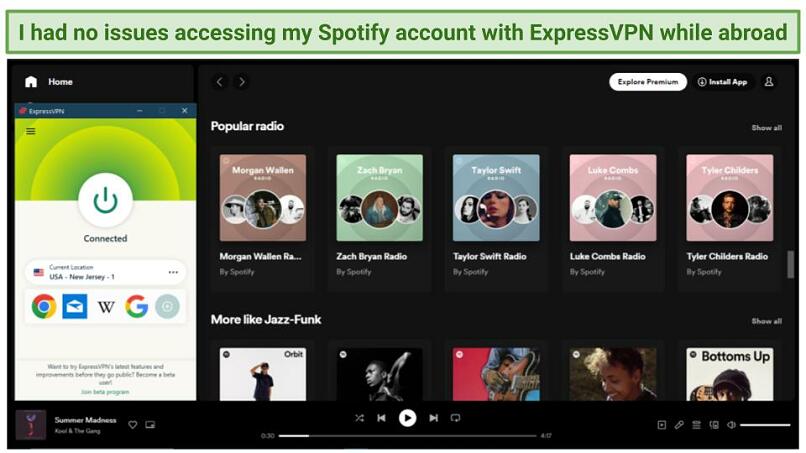
Task: Launch the Mail shortcut in ExpressVPN
Action: [x=75, y=306]
